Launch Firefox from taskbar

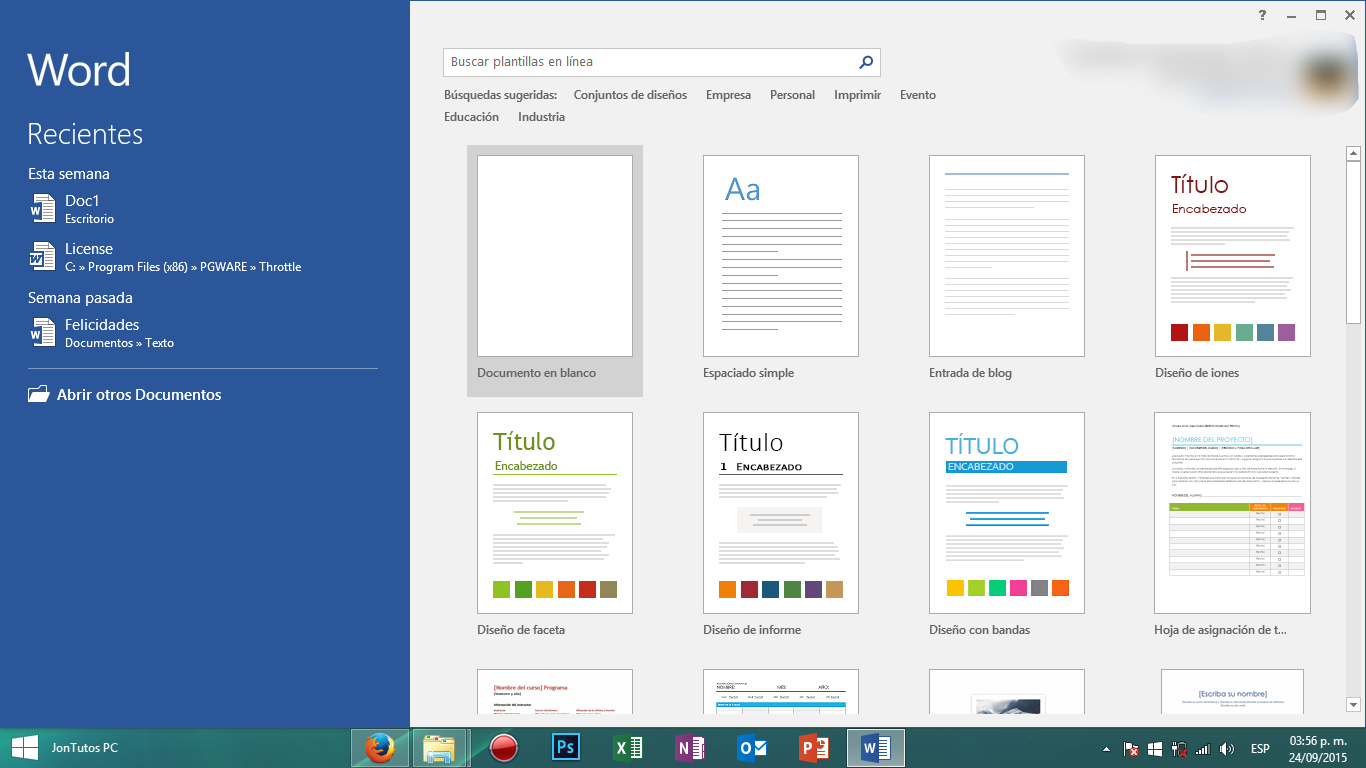379,747
